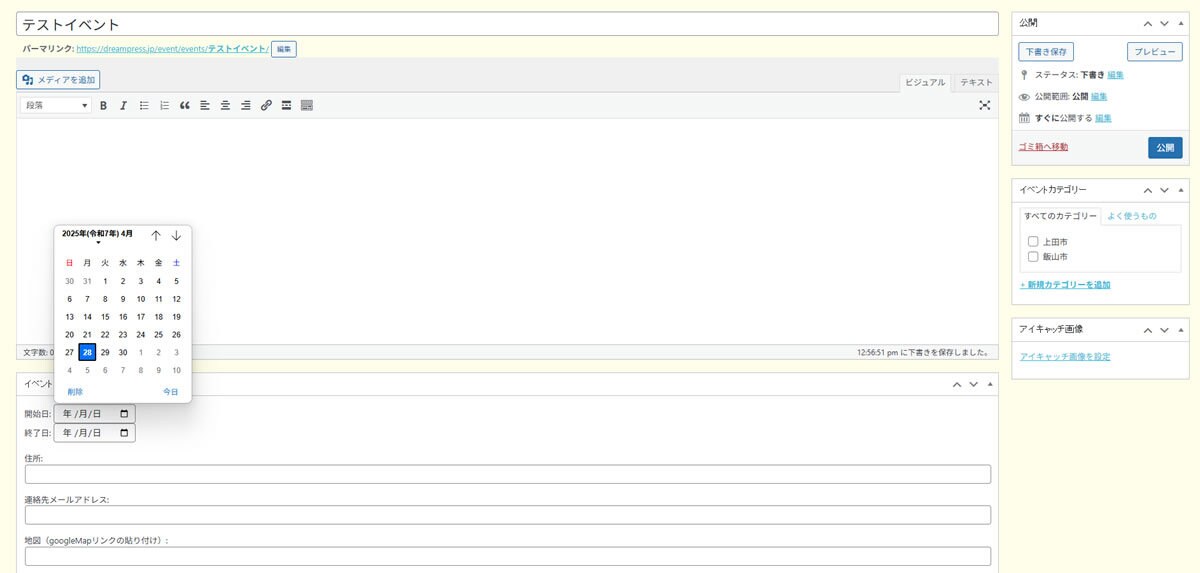Click + 新規カテゴリーを追加 link
Screen dimensions: 1200x573
1065,285
